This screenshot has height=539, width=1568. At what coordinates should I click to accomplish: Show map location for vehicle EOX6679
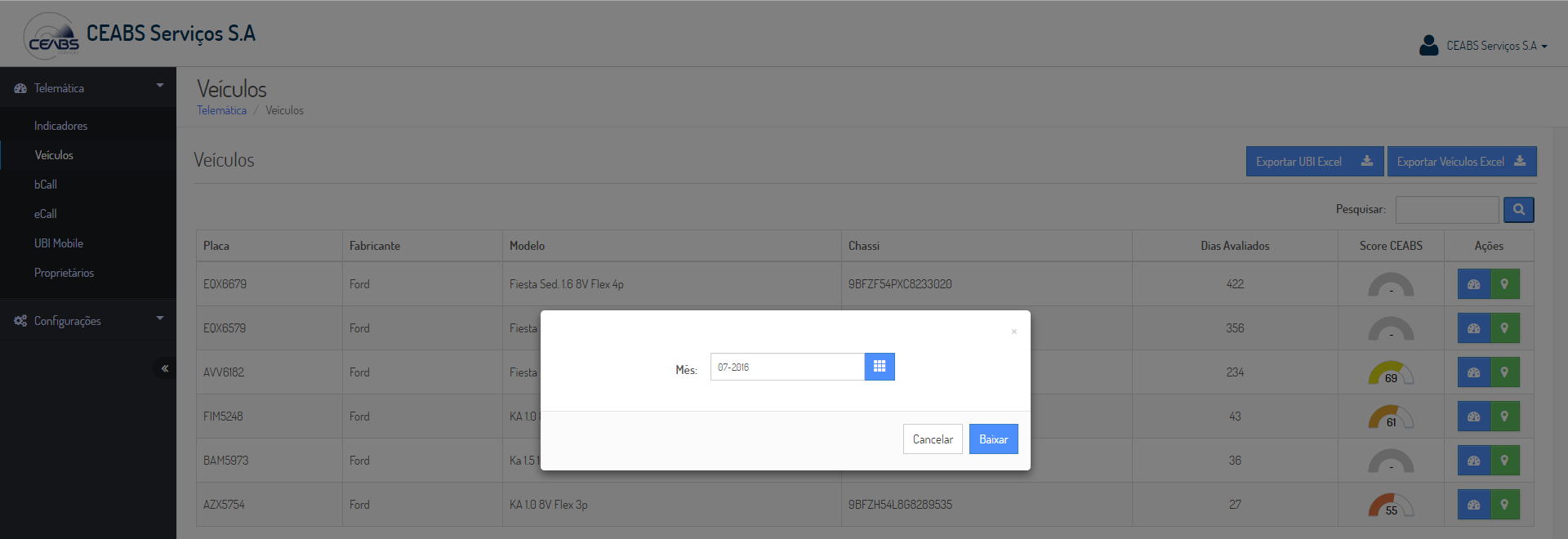(x=1505, y=284)
